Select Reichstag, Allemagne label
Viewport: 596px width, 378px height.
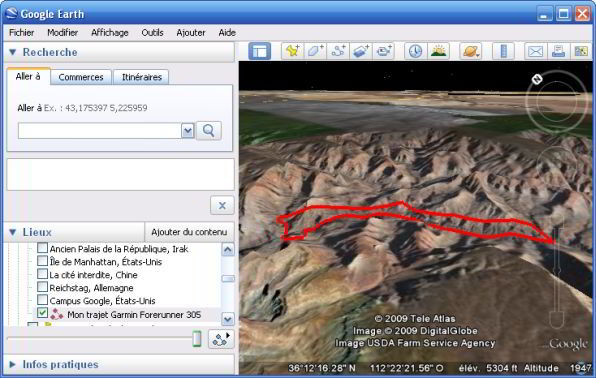[x=91, y=288]
